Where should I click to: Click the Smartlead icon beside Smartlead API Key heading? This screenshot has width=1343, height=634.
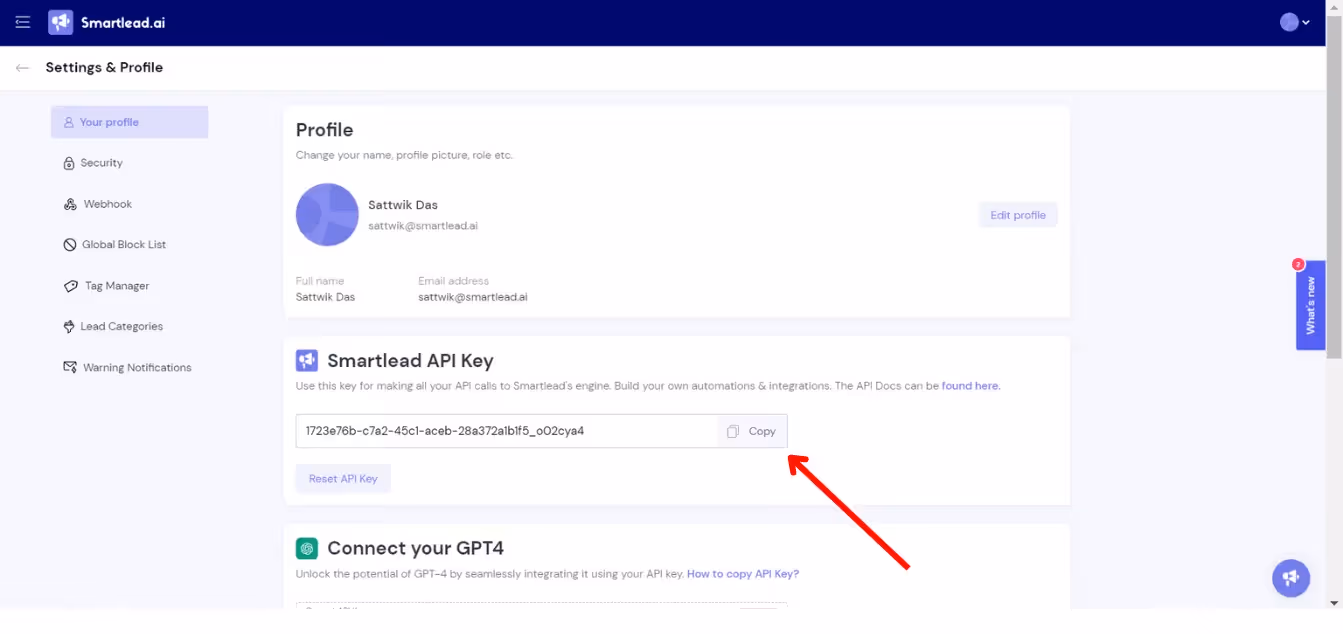pyautogui.click(x=307, y=360)
